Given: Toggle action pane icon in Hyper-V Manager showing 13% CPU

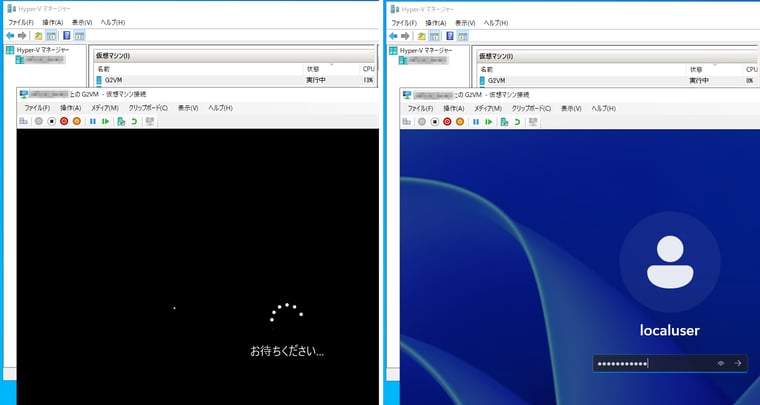Looking at the screenshot, I should tap(79, 36).
